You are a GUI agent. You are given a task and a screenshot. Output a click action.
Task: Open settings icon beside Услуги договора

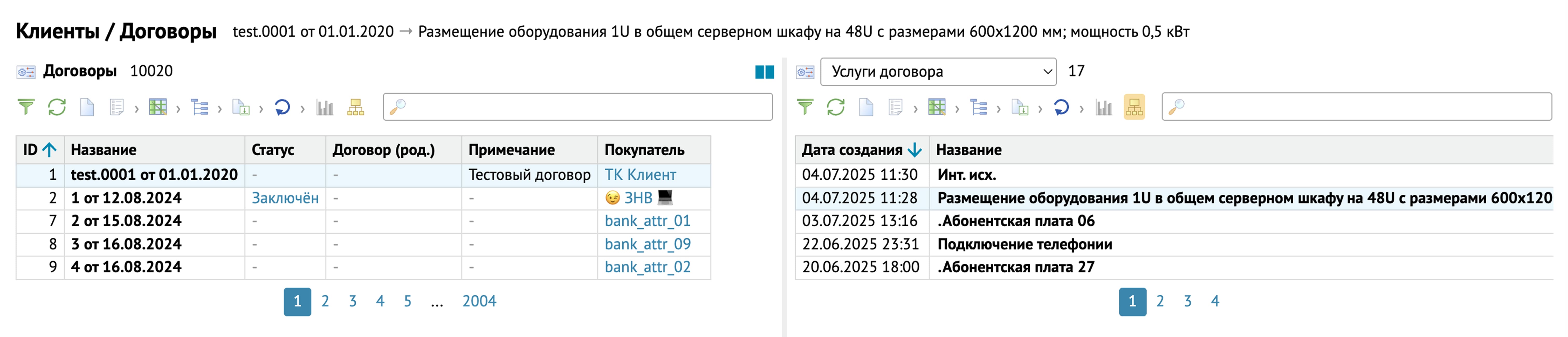point(805,72)
